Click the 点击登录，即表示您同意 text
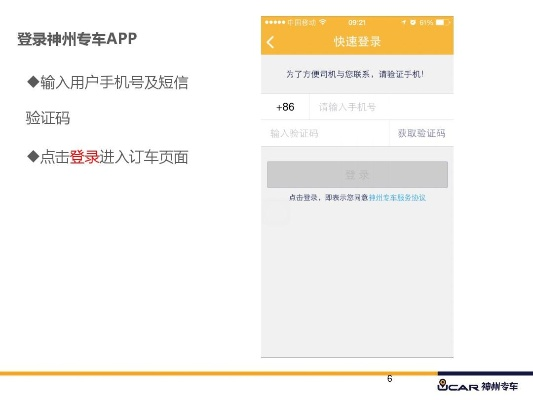Screen dimensions: 533x400 pos(329,197)
